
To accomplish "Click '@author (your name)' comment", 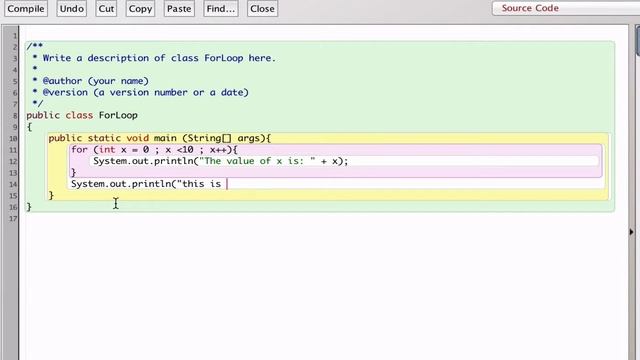I will pos(96,81).
